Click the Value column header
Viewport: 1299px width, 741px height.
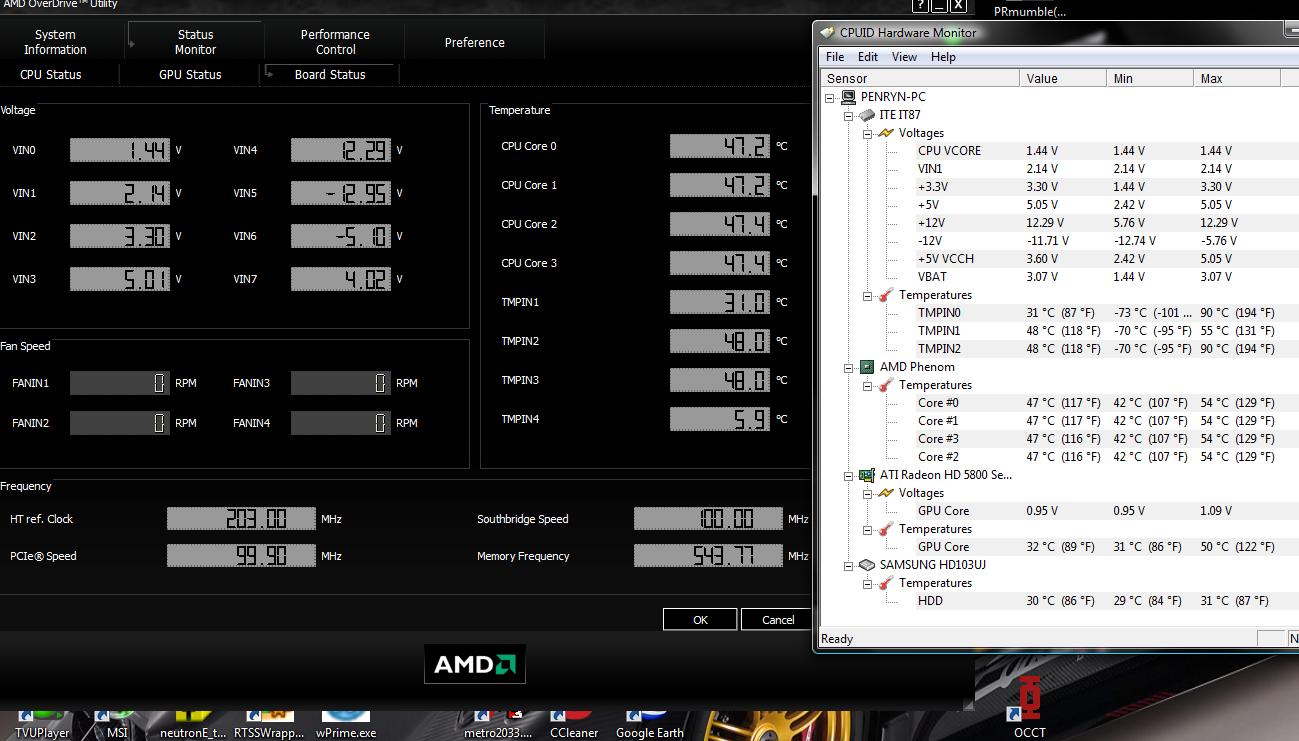click(x=1063, y=78)
